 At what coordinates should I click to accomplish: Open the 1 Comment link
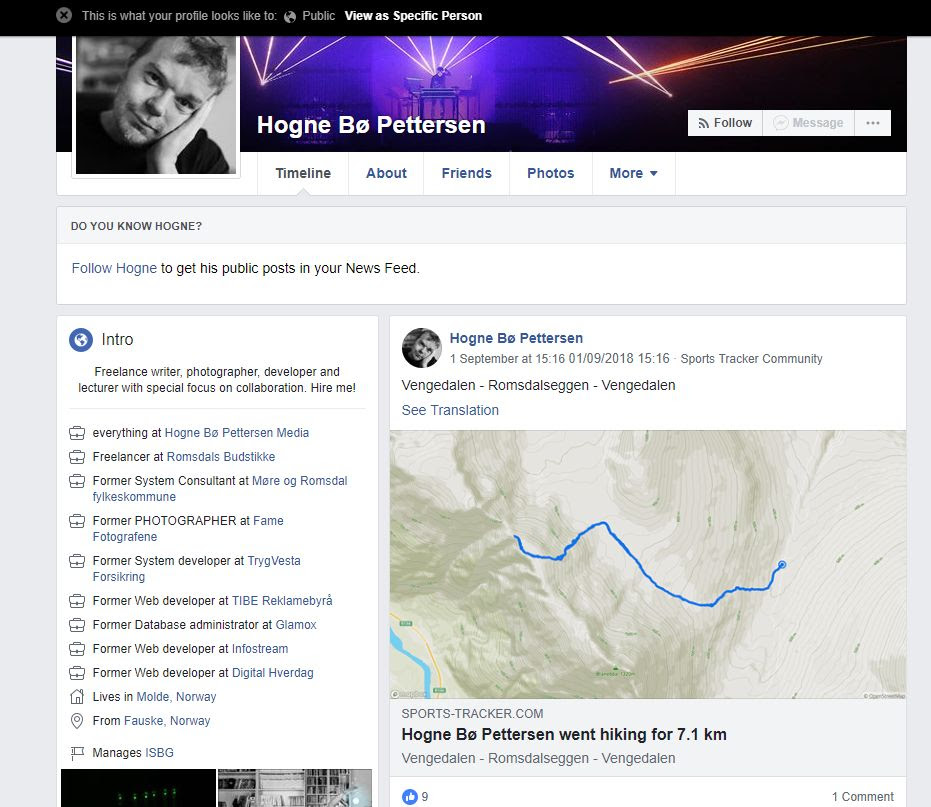(862, 797)
